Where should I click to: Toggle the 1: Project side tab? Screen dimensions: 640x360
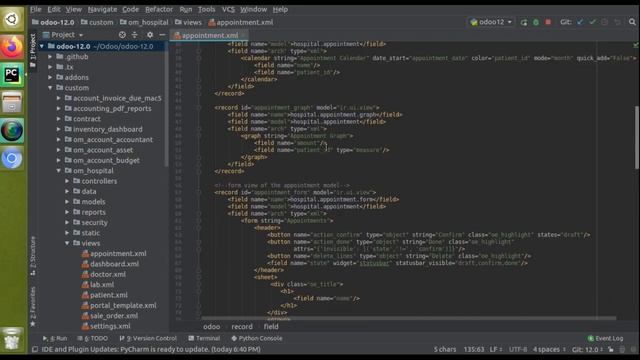[x=33, y=51]
